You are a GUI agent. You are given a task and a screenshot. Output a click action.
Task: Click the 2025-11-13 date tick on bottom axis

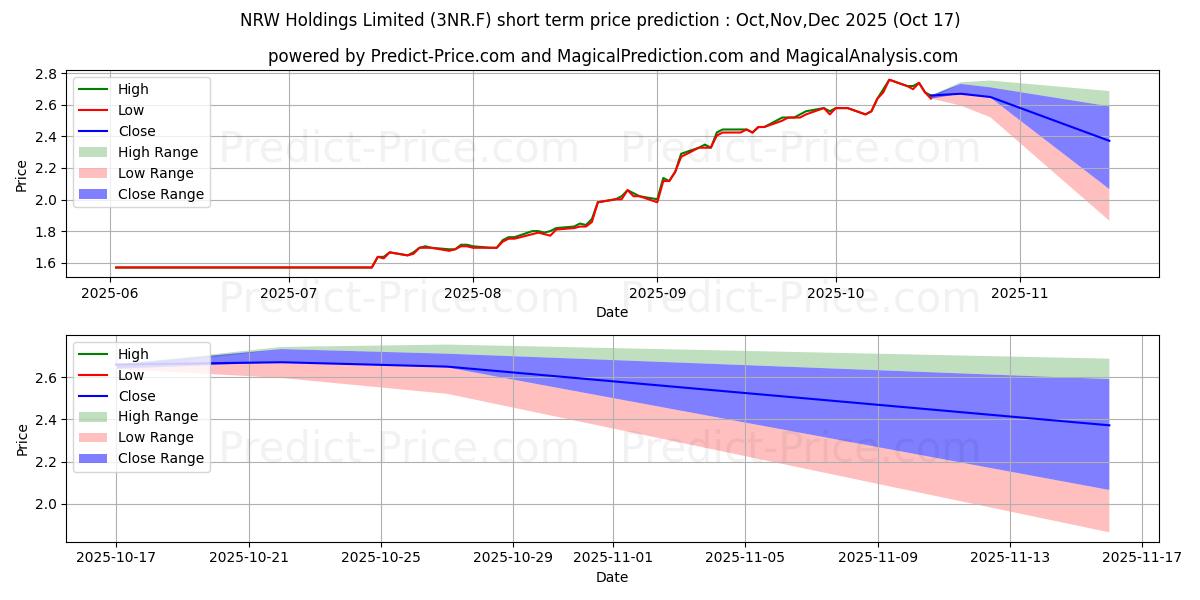[1010, 557]
